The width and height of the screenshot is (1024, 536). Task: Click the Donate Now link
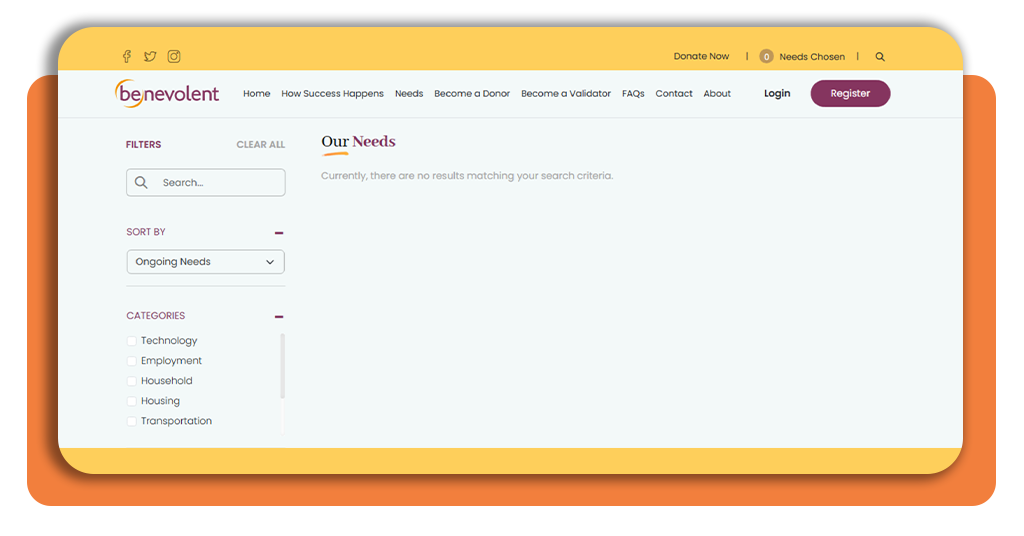coord(701,56)
